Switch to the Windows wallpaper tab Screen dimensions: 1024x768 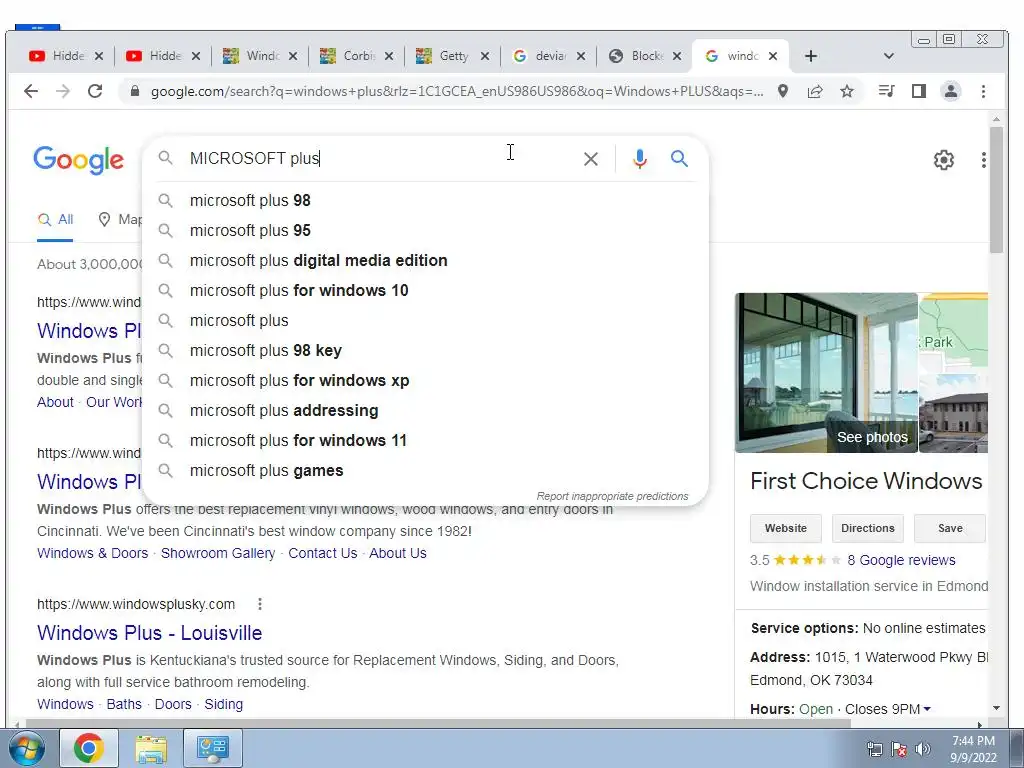(260, 56)
